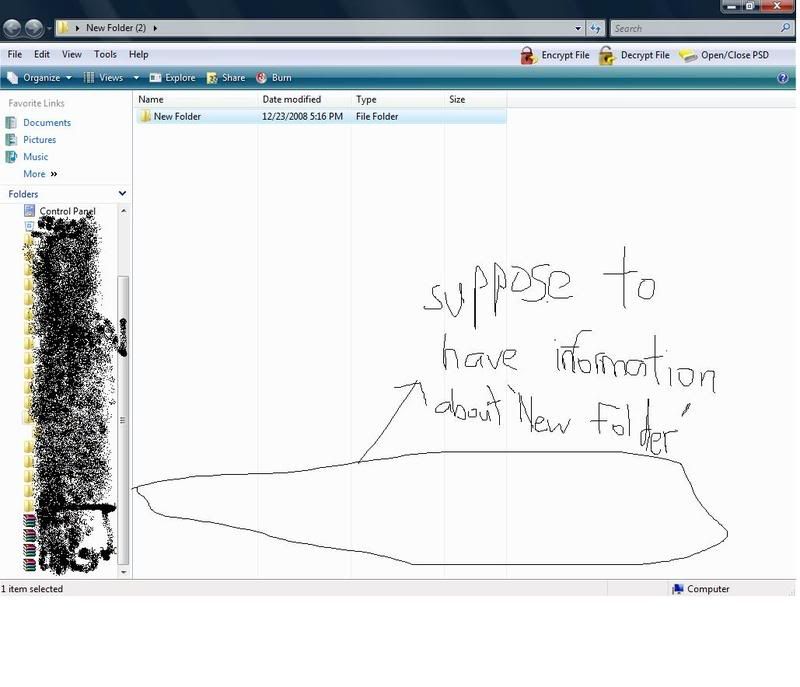Open the Music favorite link

tap(35, 157)
